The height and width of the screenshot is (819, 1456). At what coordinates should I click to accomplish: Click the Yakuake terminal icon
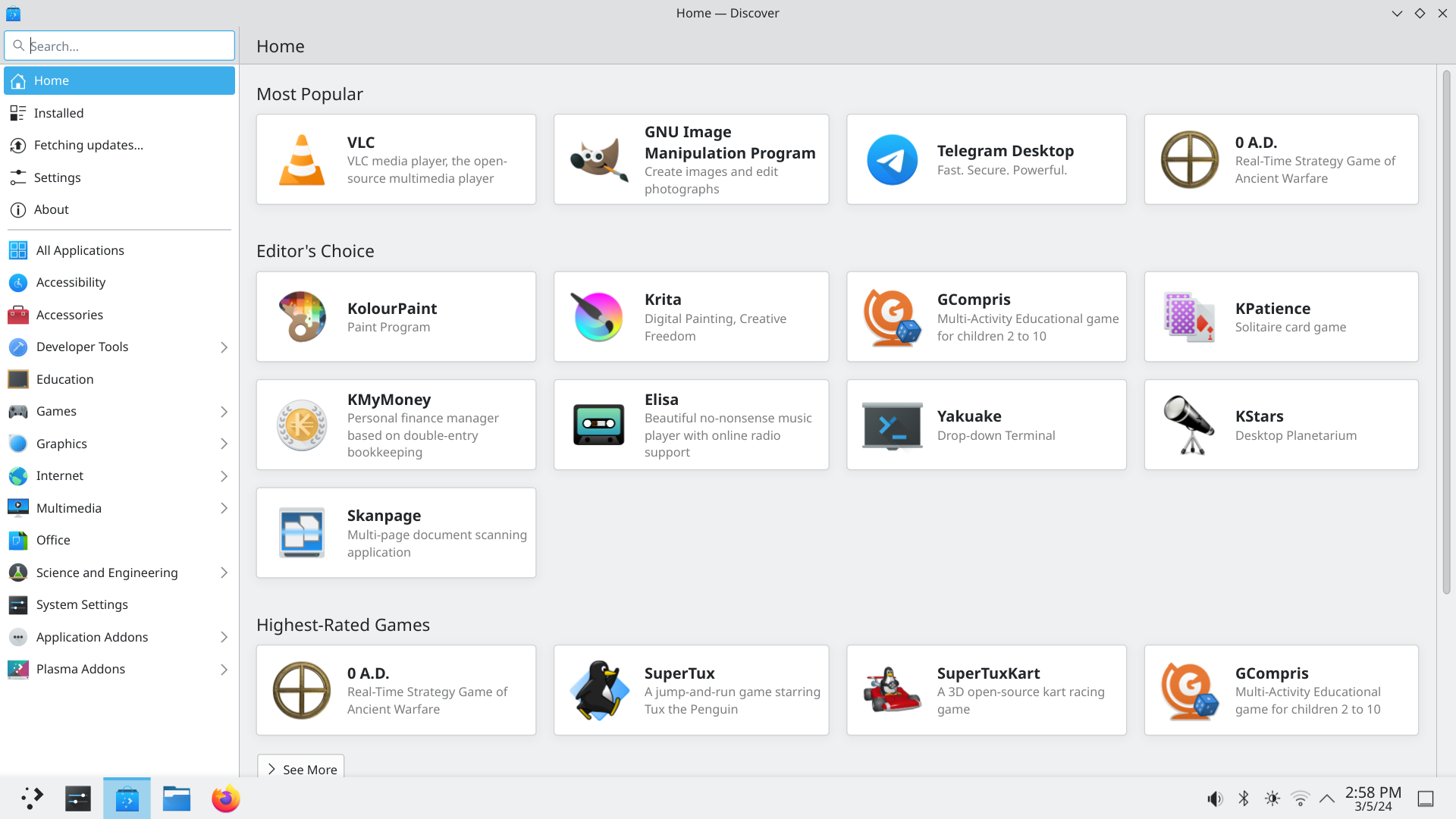tap(892, 425)
